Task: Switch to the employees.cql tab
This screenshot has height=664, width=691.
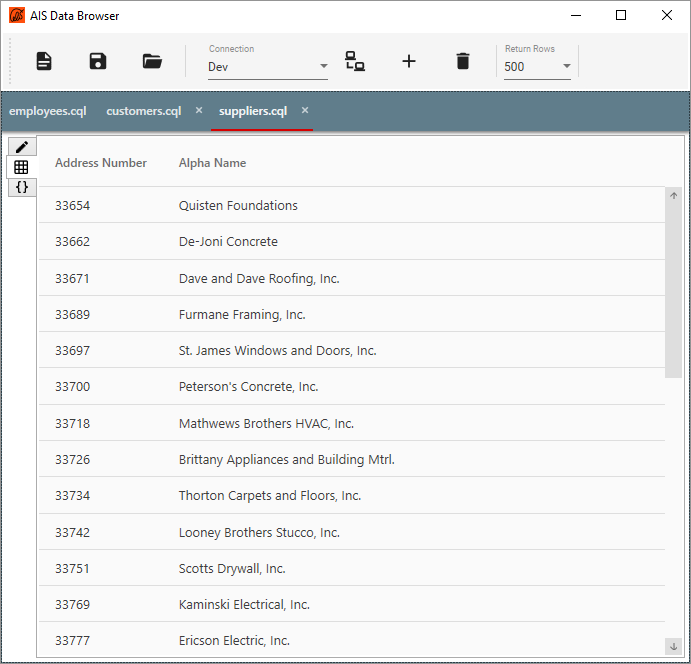Action: click(47, 111)
